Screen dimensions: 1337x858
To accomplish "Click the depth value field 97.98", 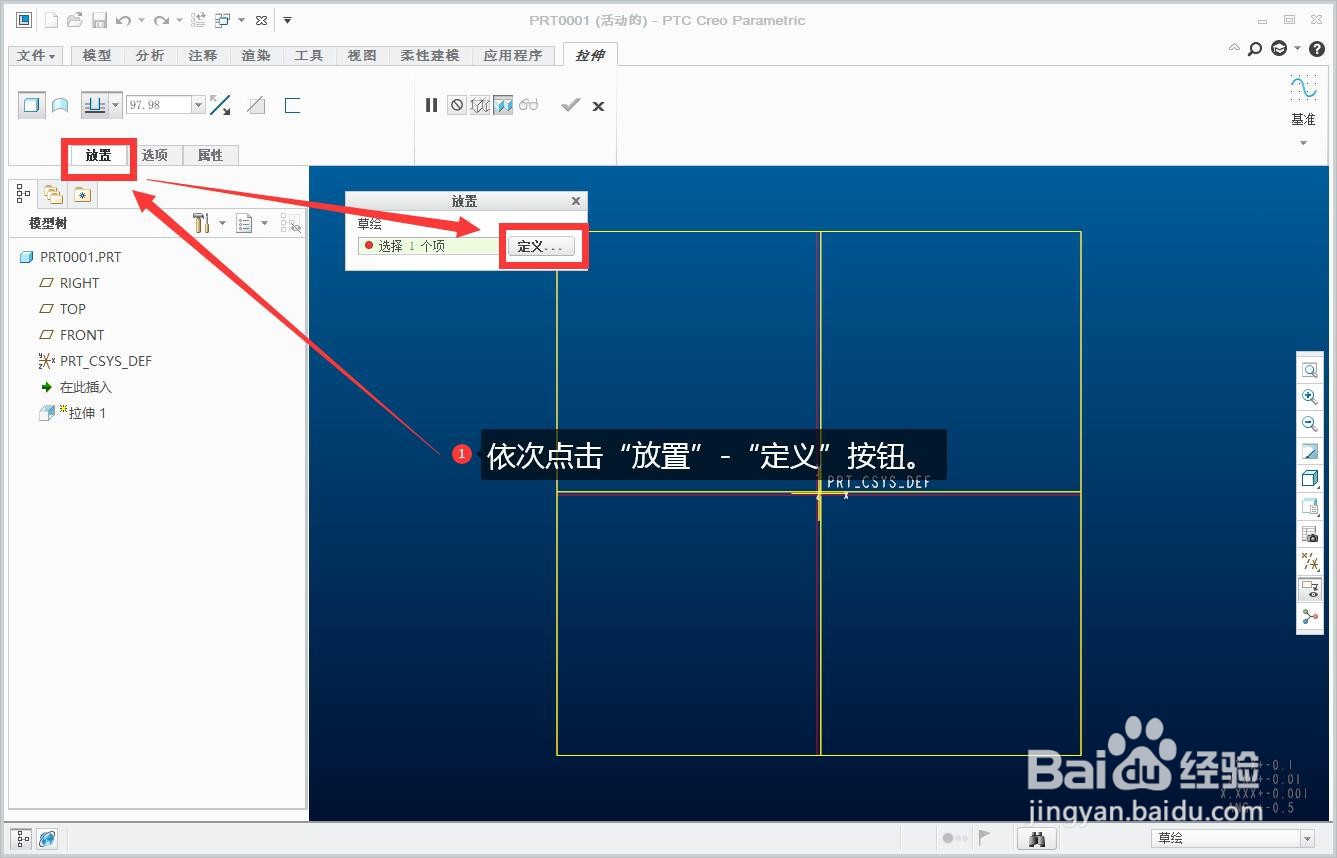I will [158, 105].
